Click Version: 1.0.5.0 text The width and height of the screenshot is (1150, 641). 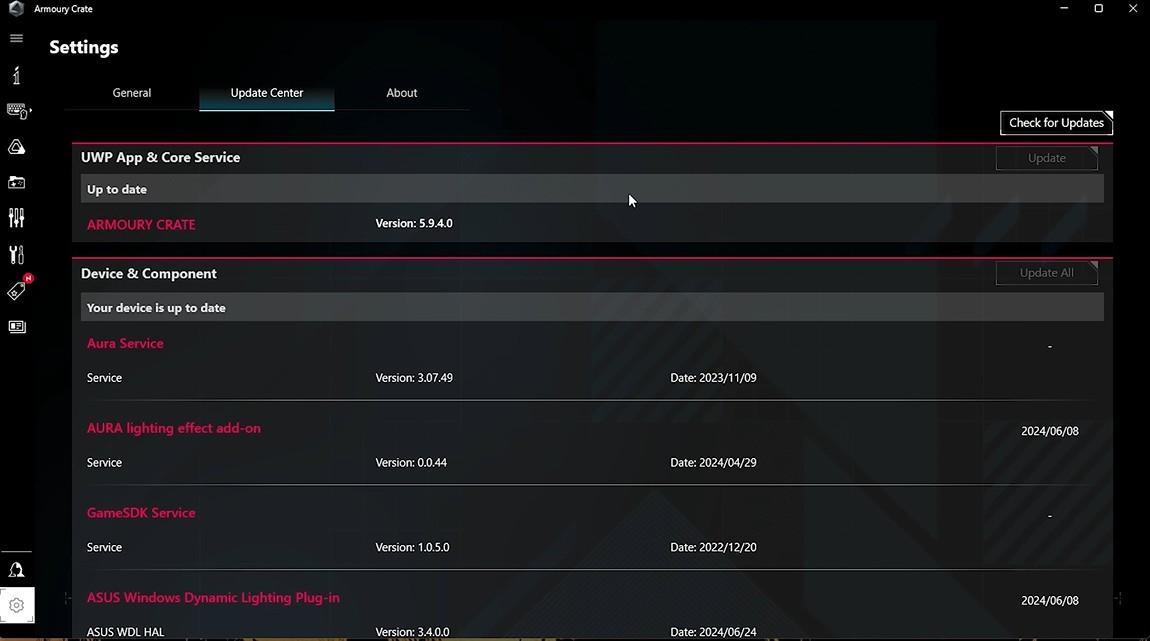tap(412, 547)
